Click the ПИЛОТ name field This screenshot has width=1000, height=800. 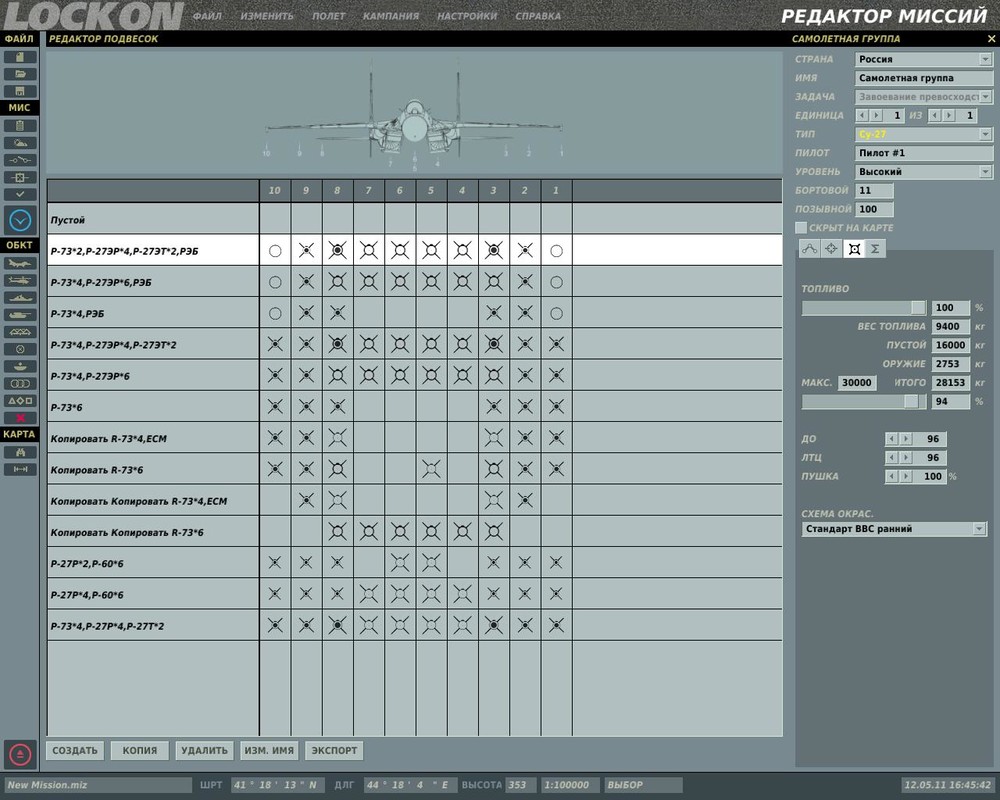point(923,153)
